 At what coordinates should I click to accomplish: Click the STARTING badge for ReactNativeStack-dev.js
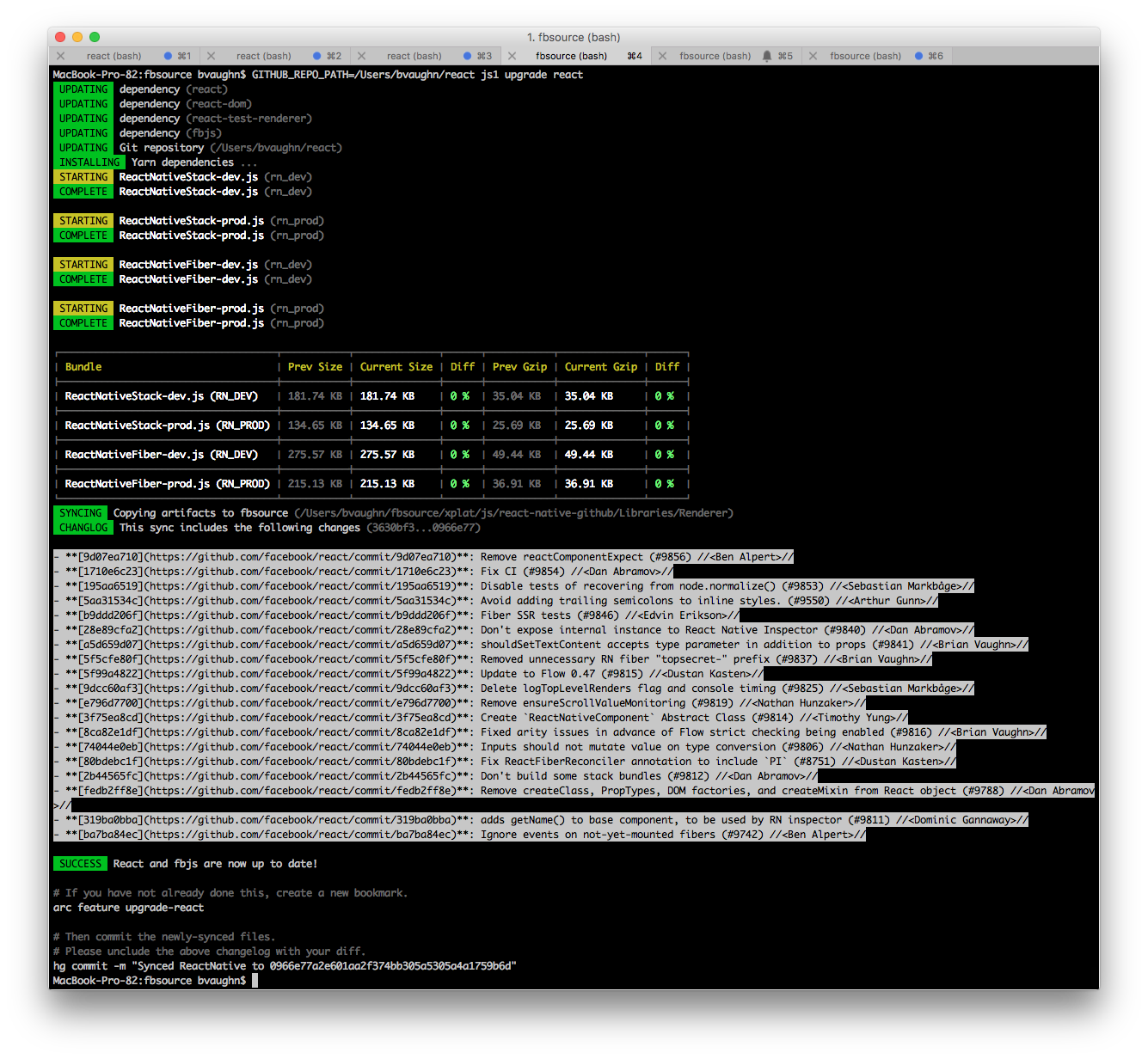coord(83,177)
